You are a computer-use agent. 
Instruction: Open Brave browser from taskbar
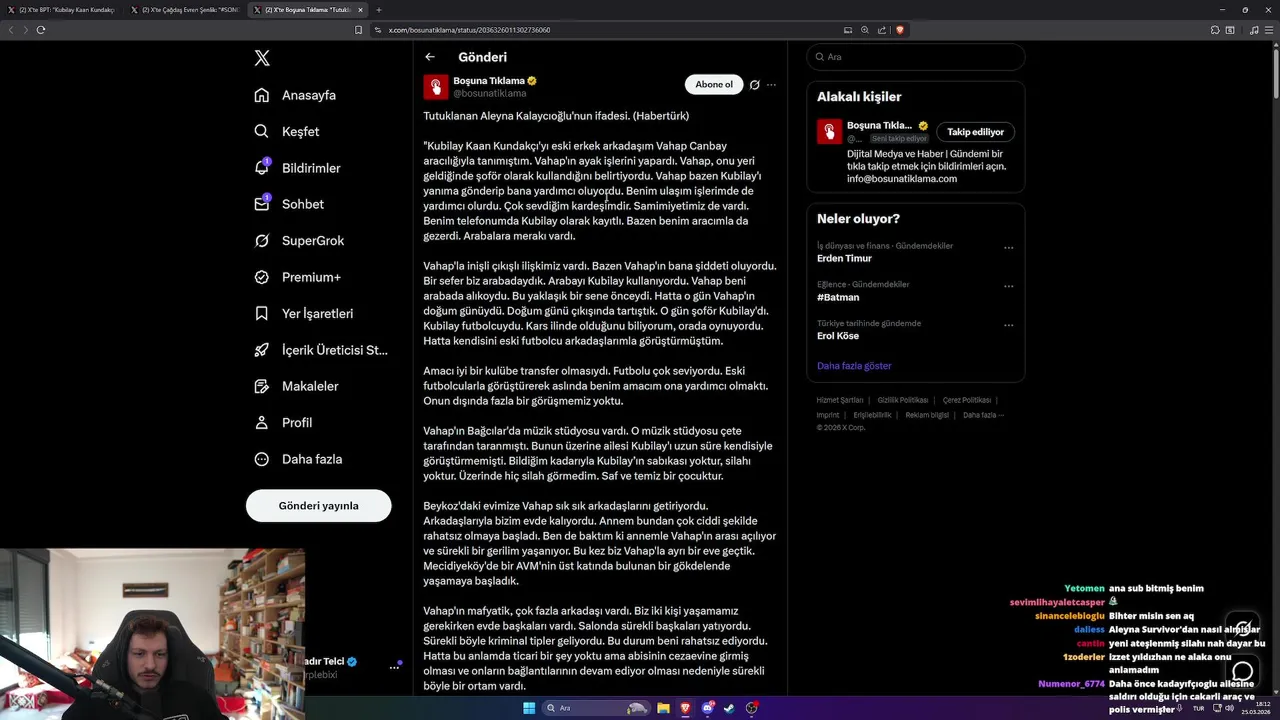(x=685, y=708)
